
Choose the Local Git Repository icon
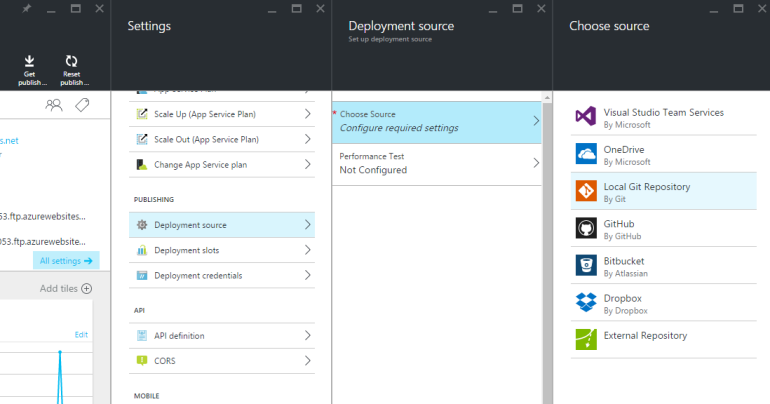(x=586, y=192)
